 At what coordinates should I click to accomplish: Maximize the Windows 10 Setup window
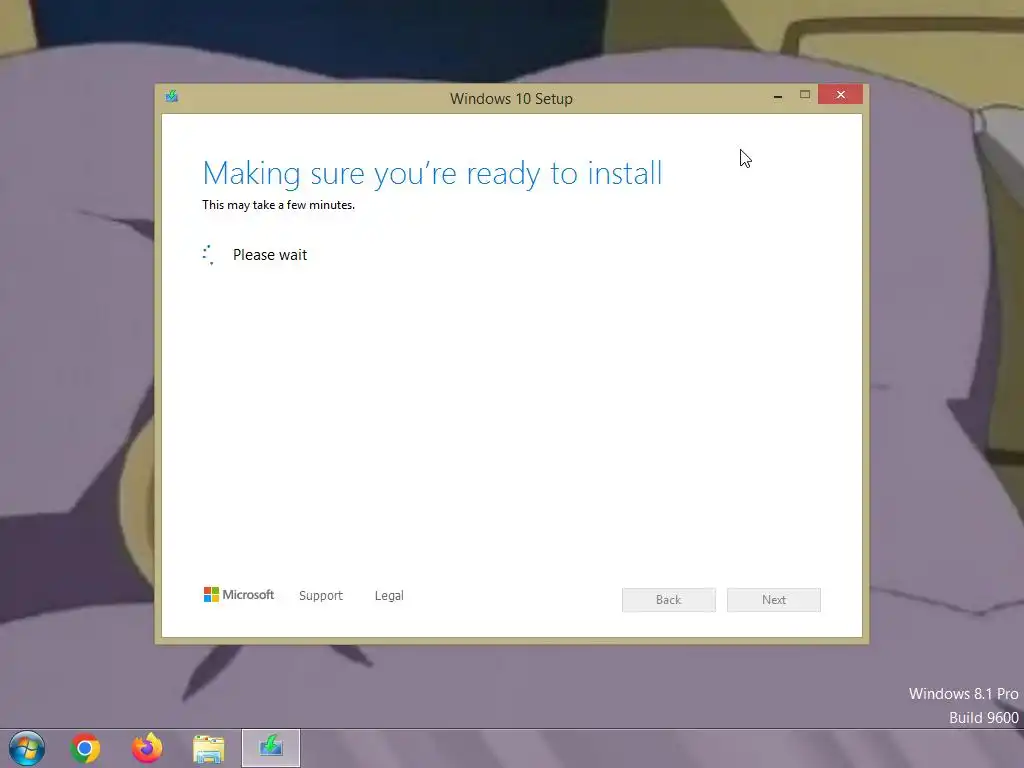click(805, 95)
